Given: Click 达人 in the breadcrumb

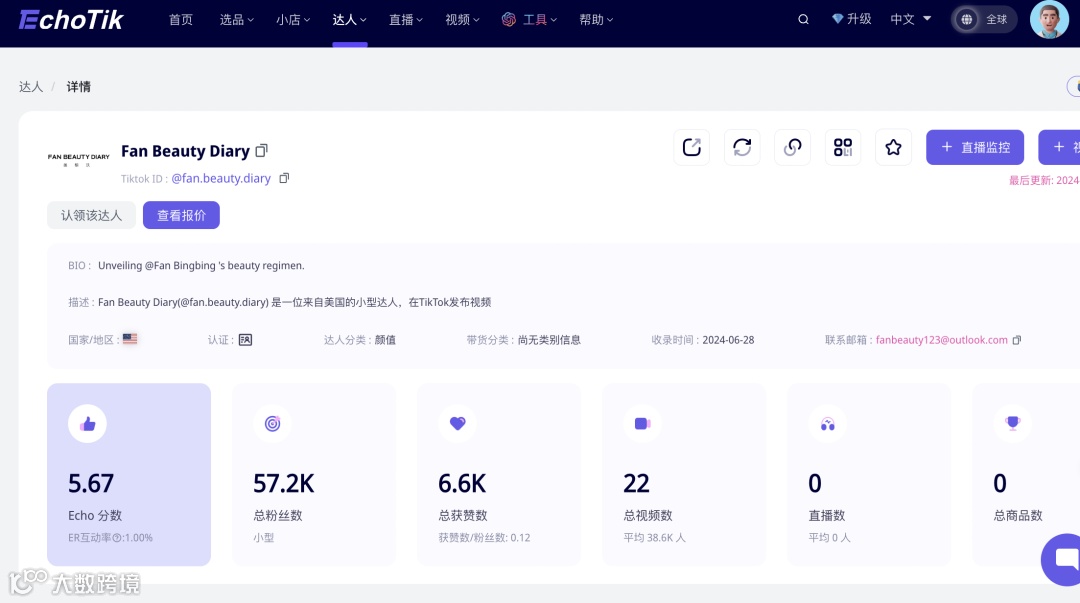Looking at the screenshot, I should click(31, 87).
